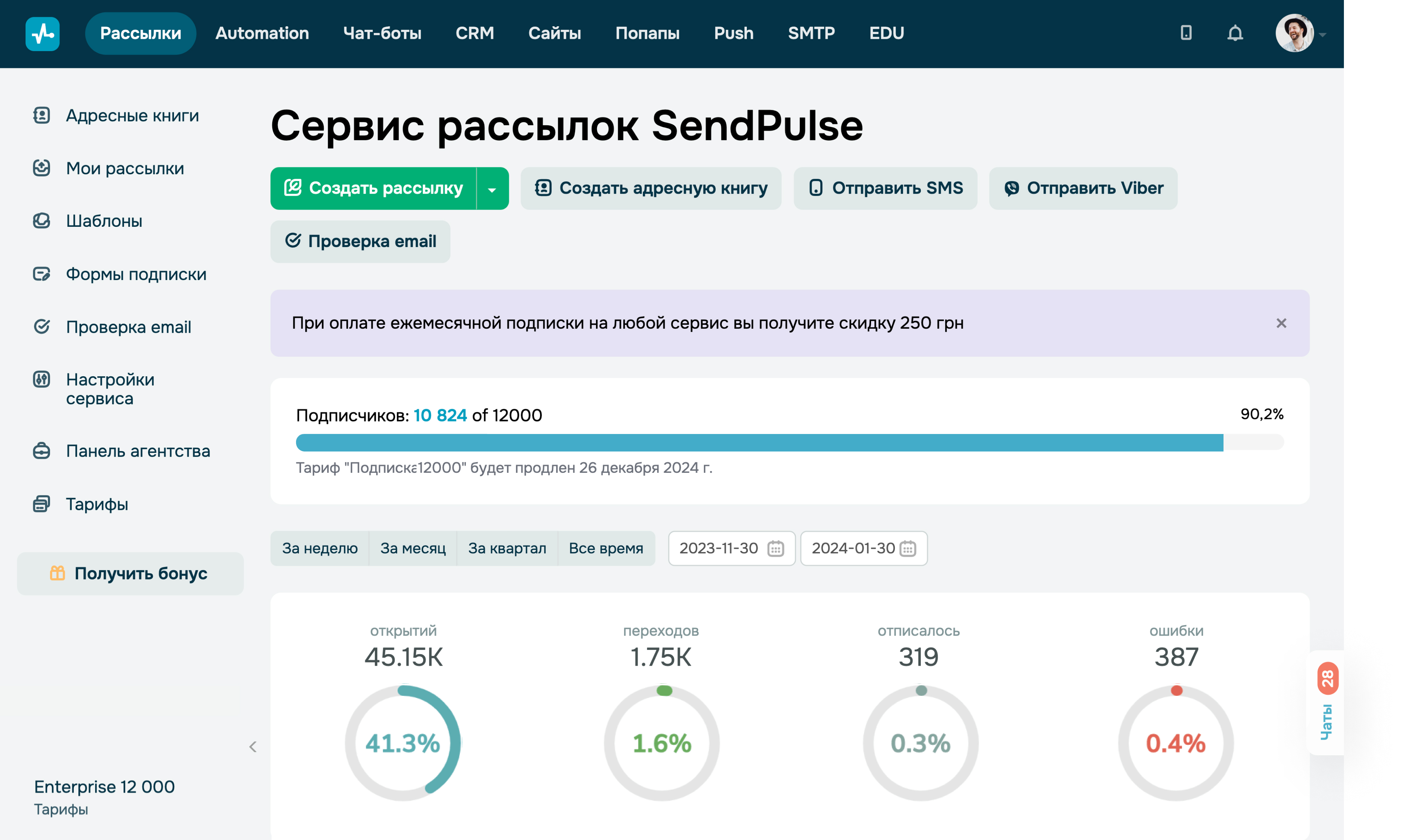Open the EDU tab
Viewport: 1402px width, 840px height.
886,33
